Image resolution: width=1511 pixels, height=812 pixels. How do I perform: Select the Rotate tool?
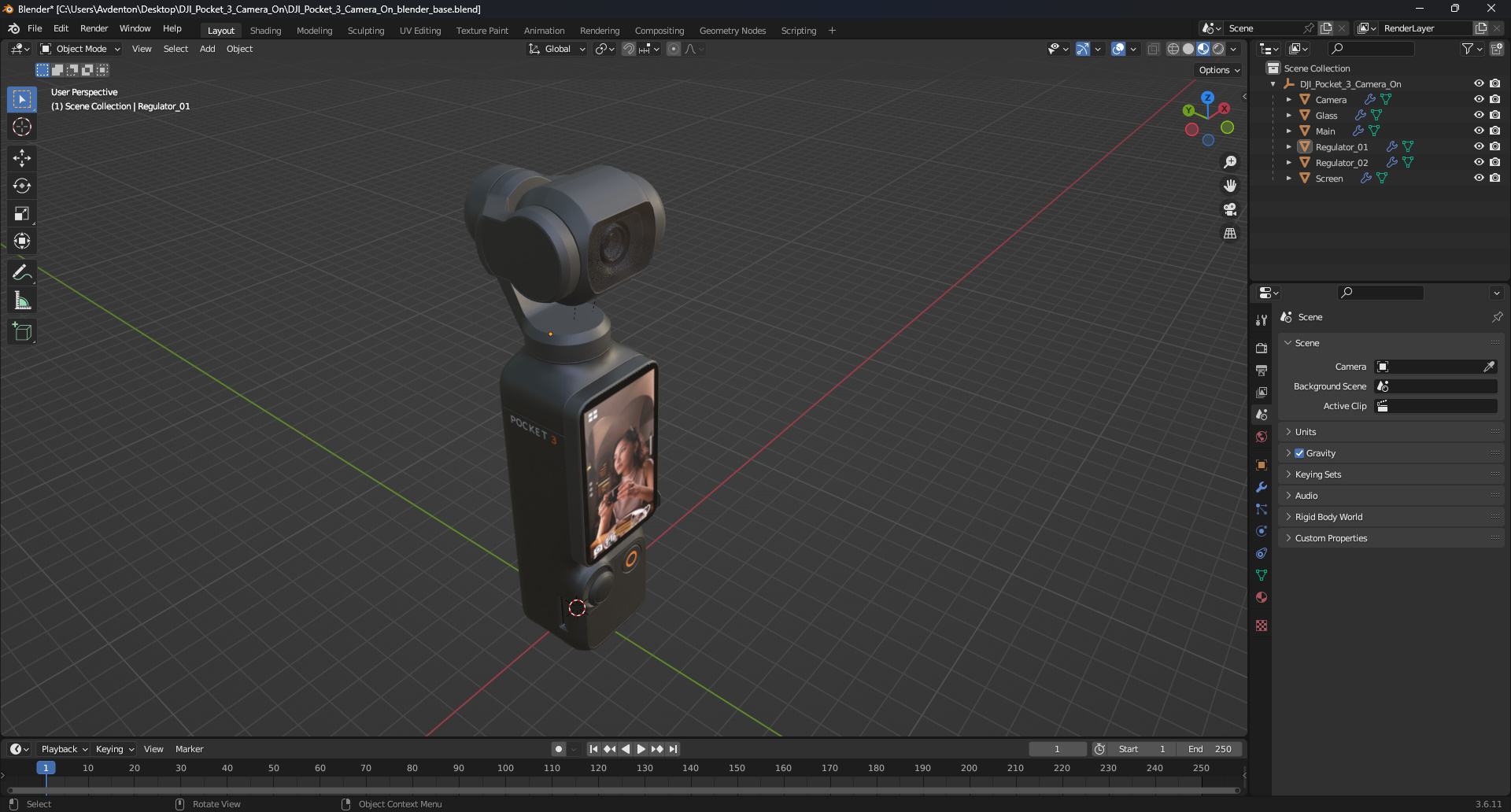pos(22,186)
